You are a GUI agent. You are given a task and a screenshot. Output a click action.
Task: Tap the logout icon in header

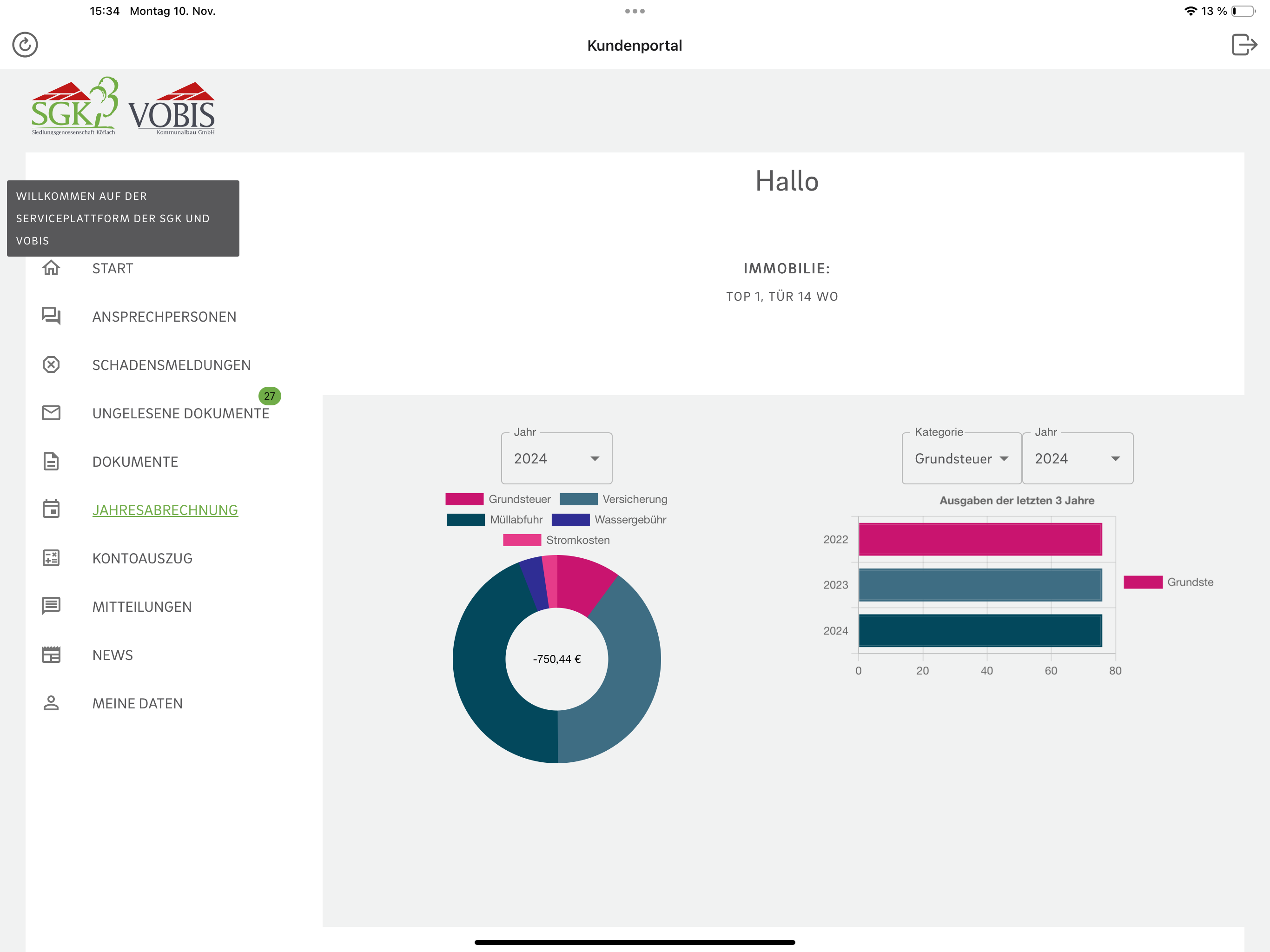pos(1244,44)
